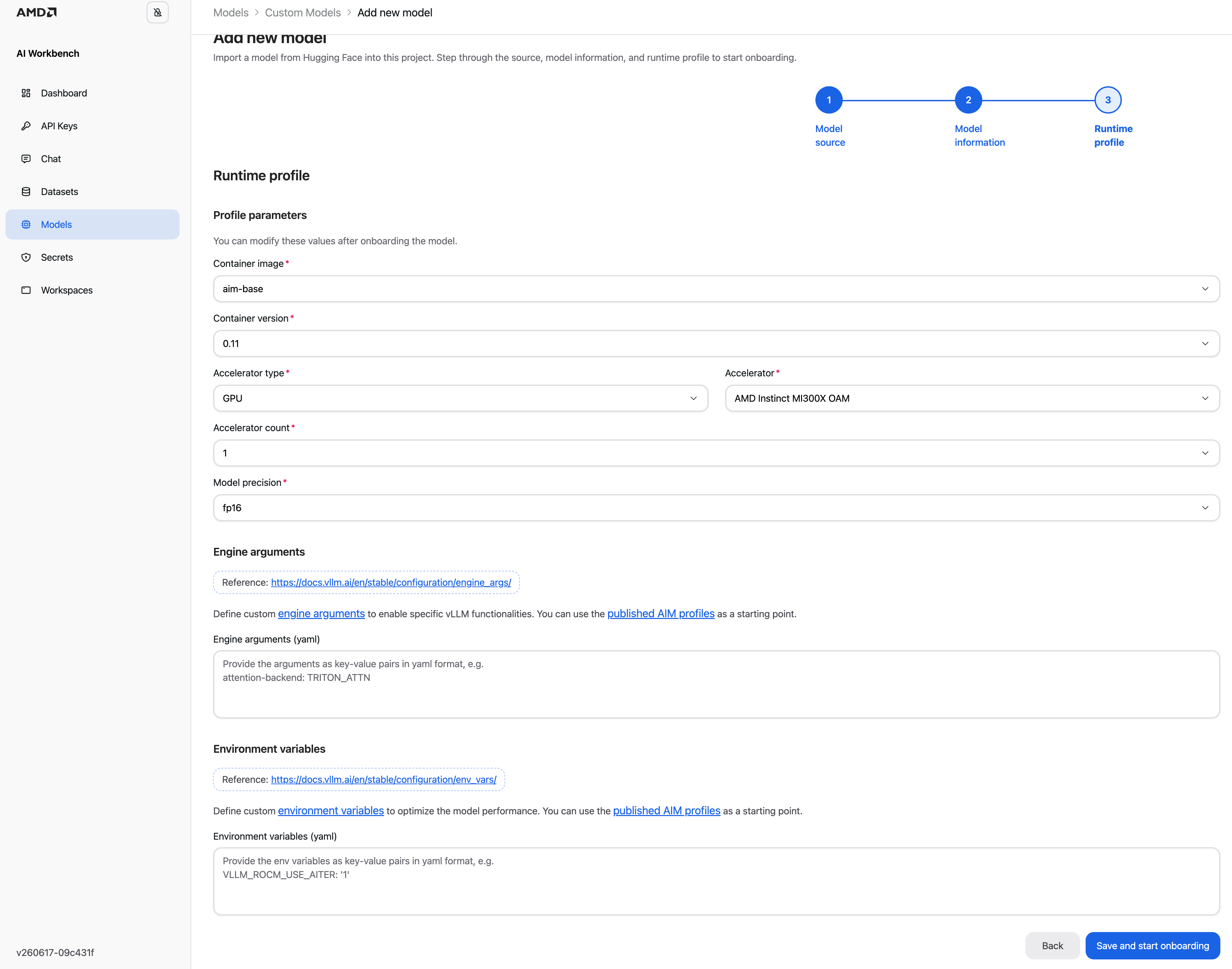Click the AI Workbench title
The image size is (1232, 969).
[48, 53]
